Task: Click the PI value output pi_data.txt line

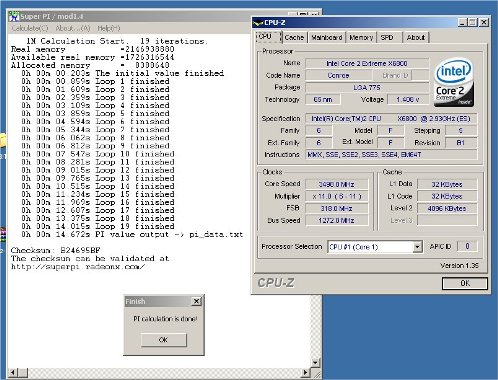Action: click(132, 234)
